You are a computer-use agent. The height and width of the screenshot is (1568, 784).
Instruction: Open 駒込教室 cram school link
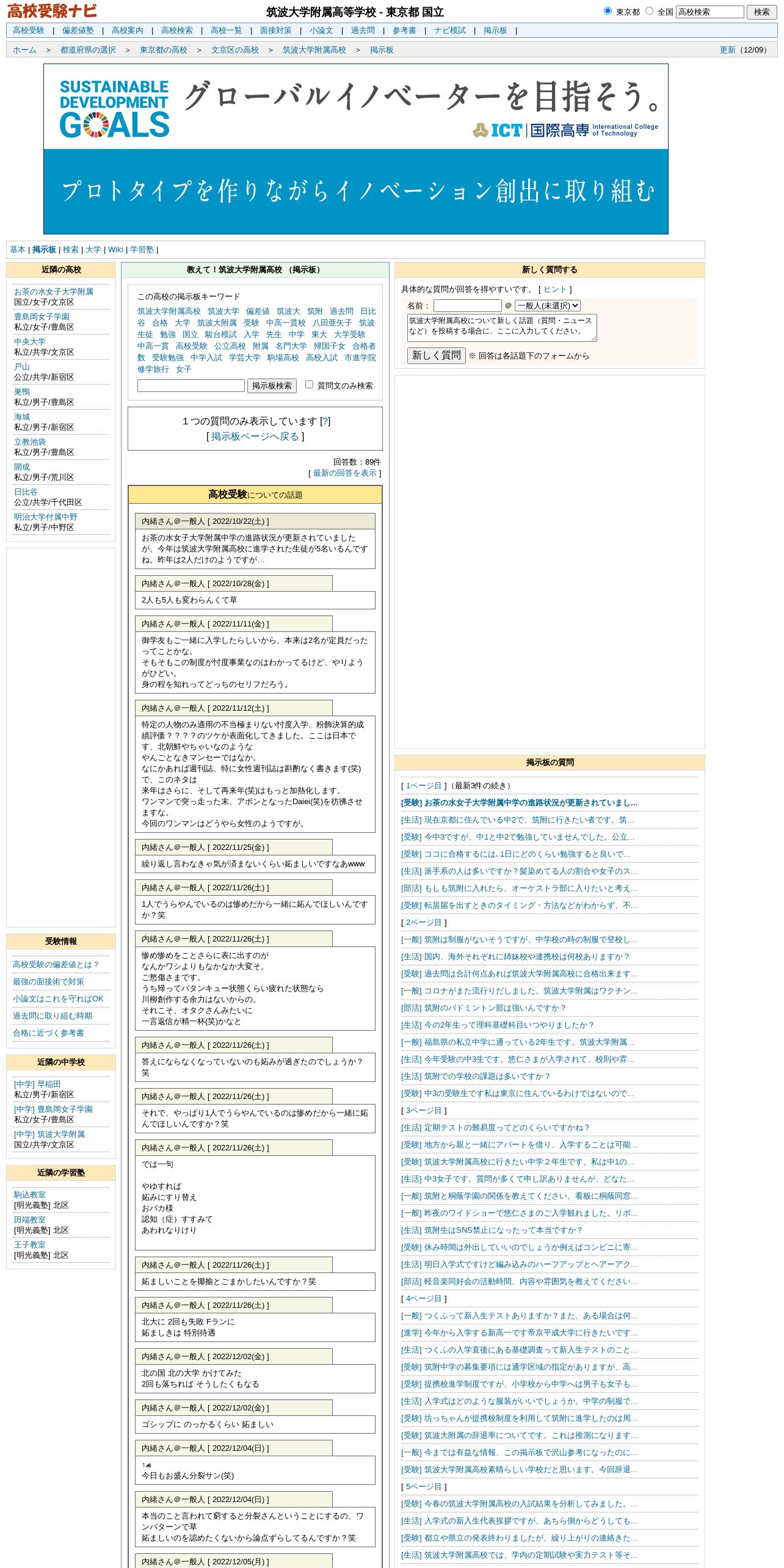click(30, 1195)
